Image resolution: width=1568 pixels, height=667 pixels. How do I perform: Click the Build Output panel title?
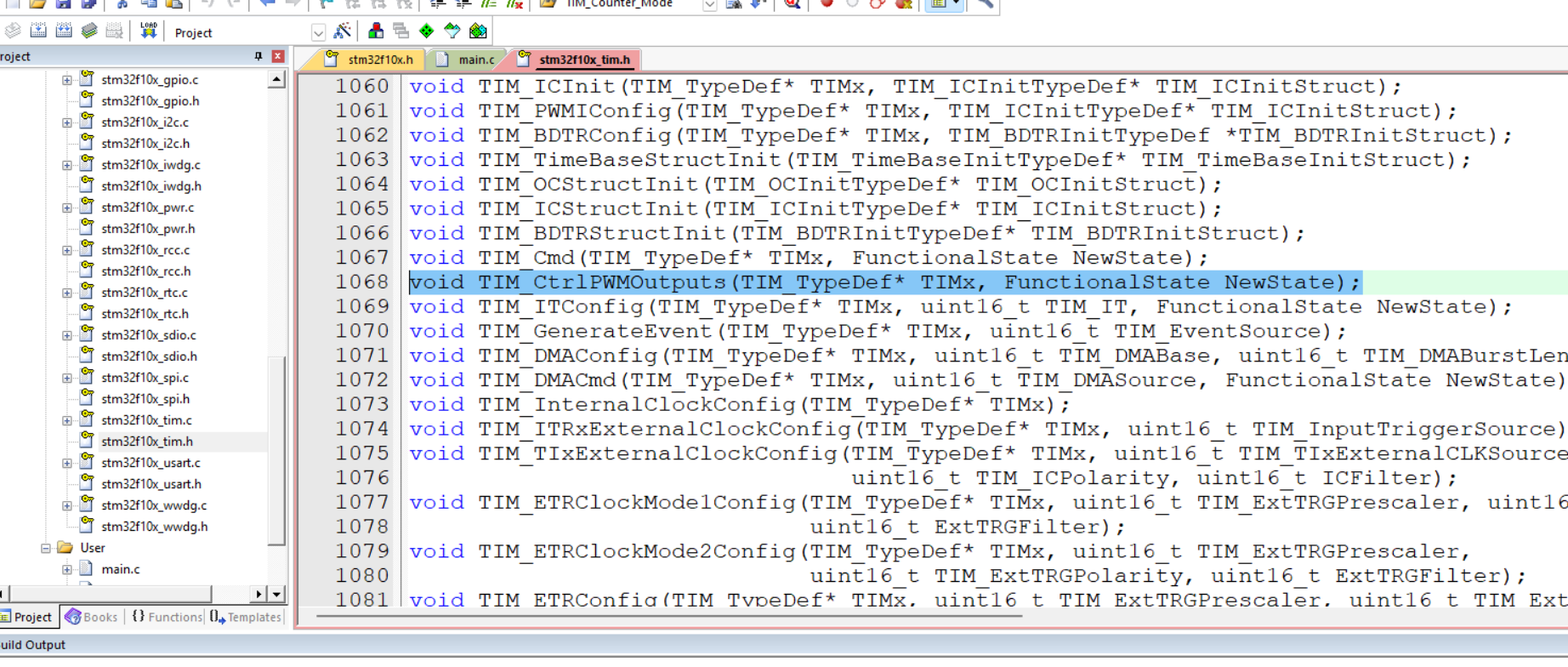32,645
